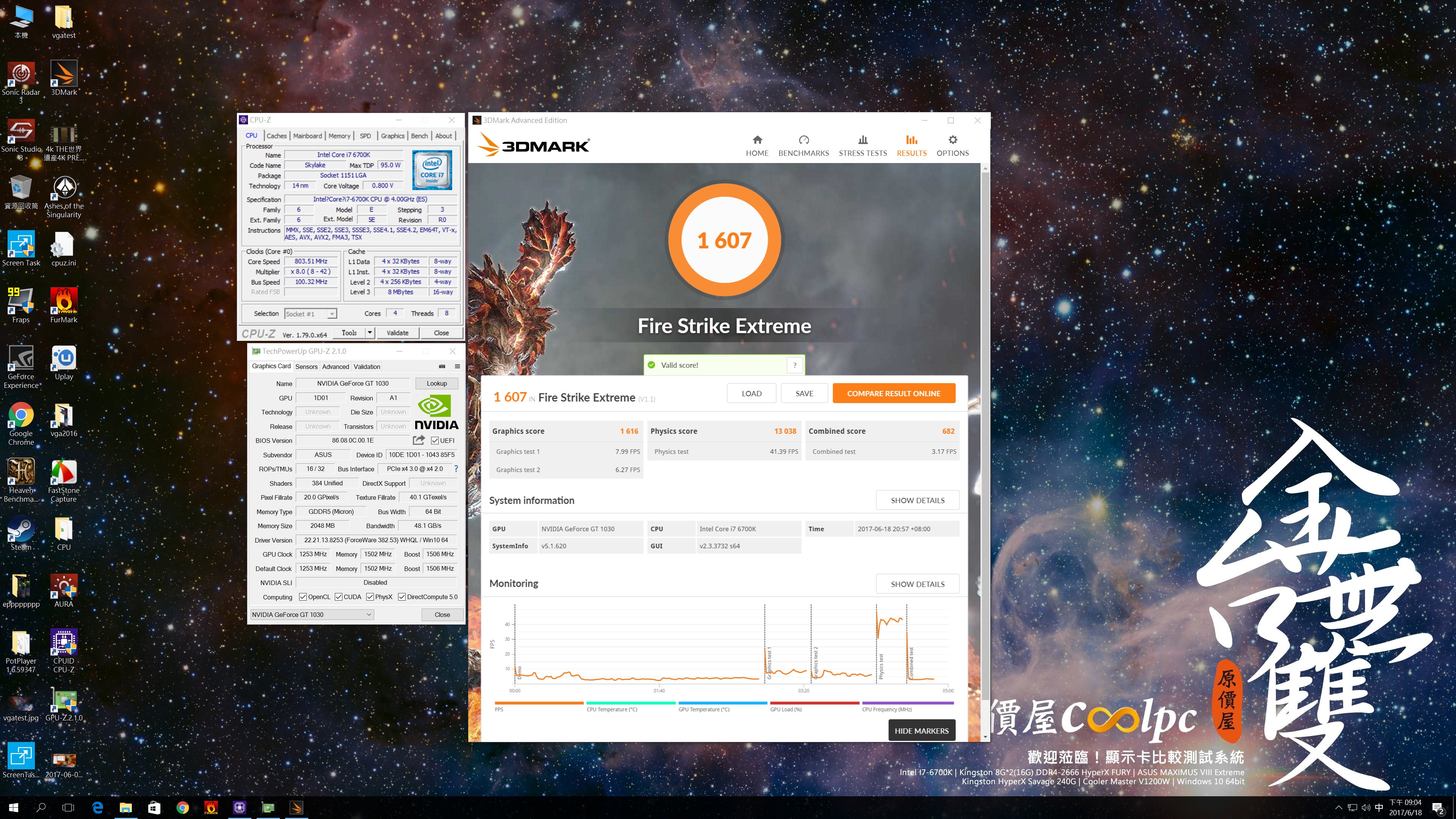The height and width of the screenshot is (819, 1456).
Task: Click COMPARE RESULT ONLINE button
Action: click(x=894, y=394)
